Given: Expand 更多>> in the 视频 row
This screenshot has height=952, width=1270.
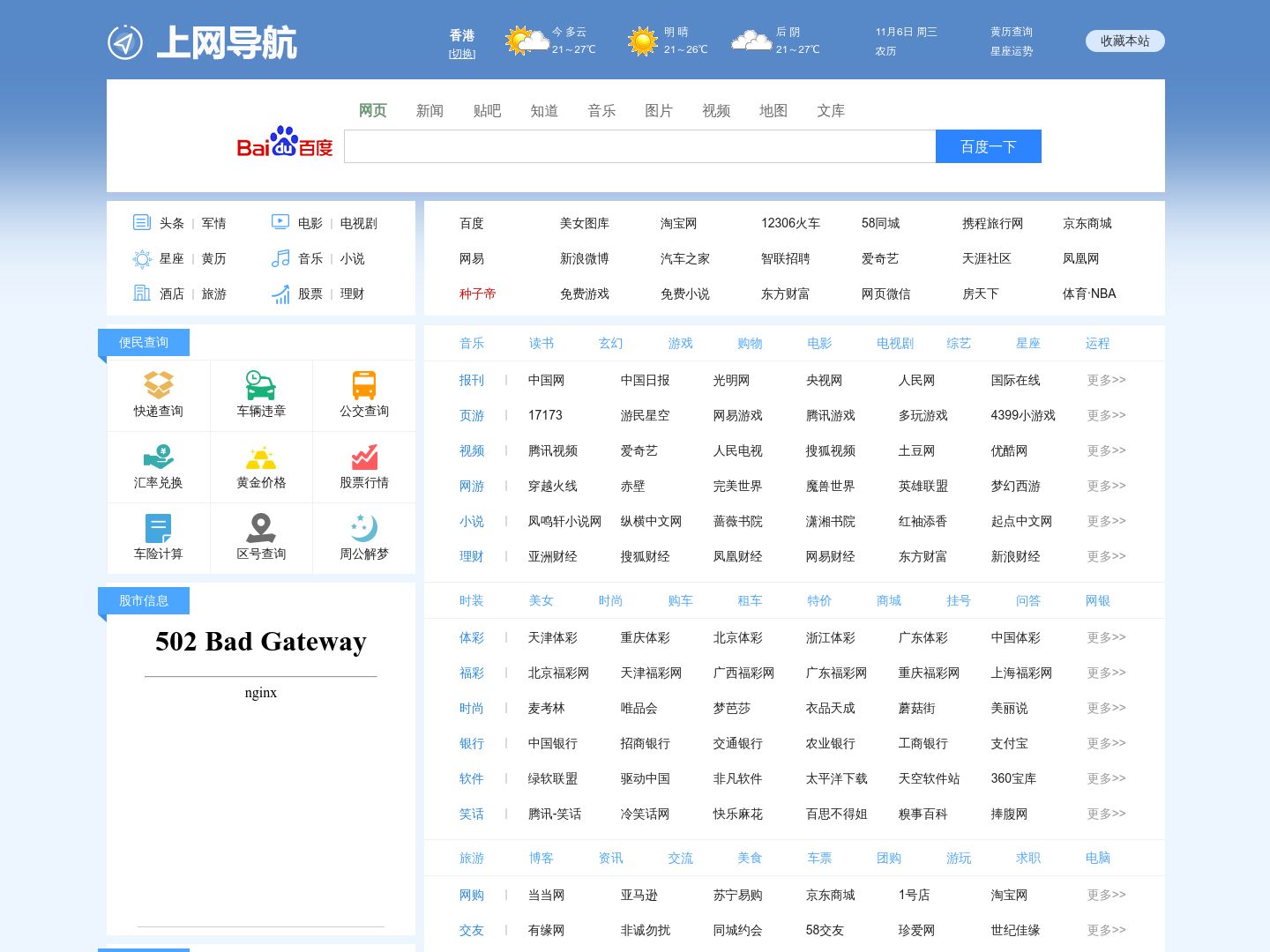Looking at the screenshot, I should (x=1107, y=450).
